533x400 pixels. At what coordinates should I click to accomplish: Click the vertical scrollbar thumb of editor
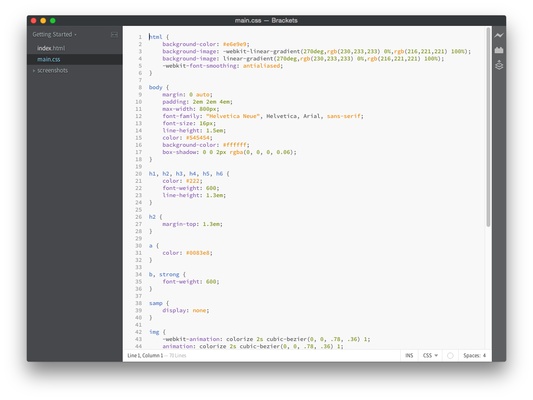click(488, 127)
